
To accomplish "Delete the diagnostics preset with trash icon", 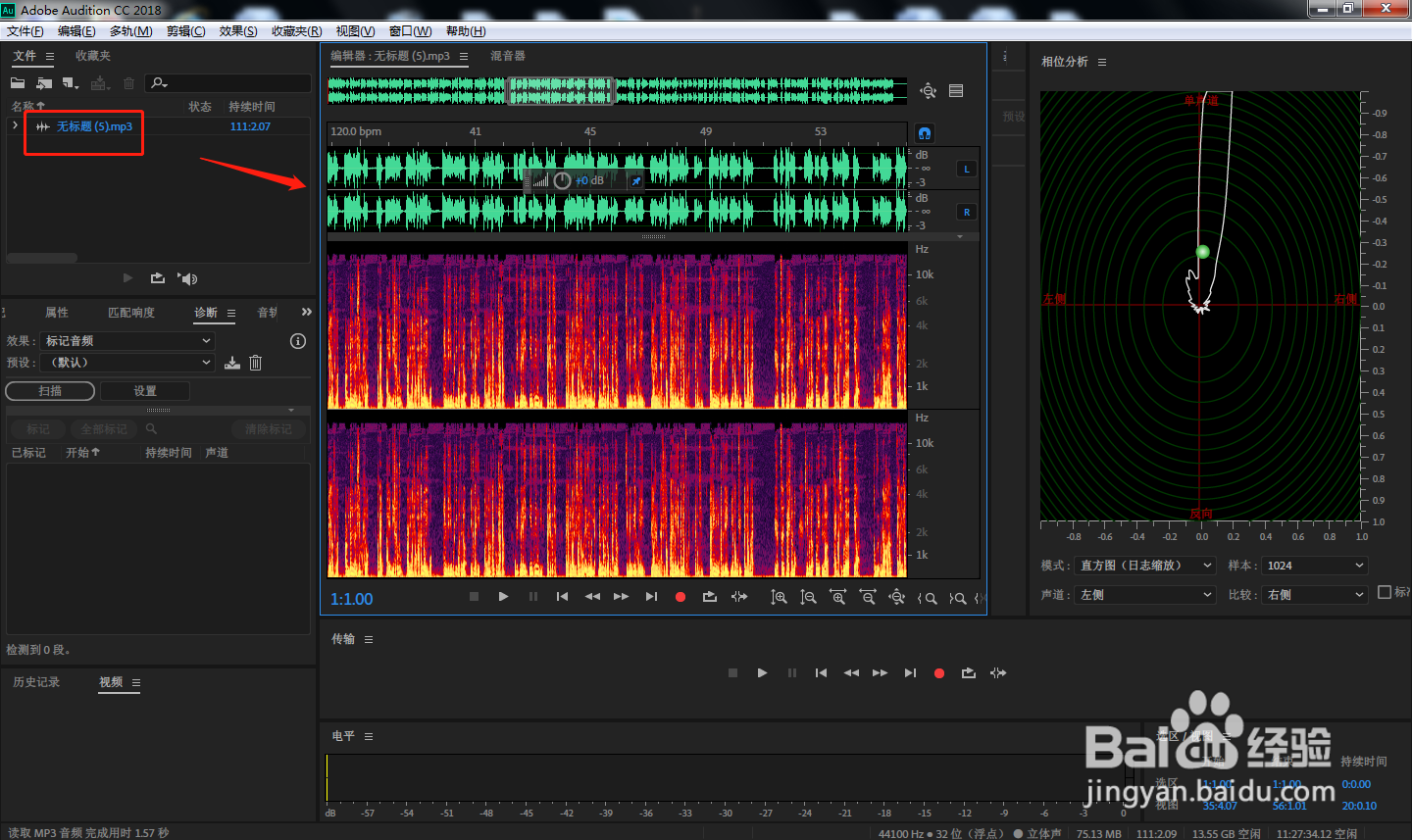I will pos(255,363).
